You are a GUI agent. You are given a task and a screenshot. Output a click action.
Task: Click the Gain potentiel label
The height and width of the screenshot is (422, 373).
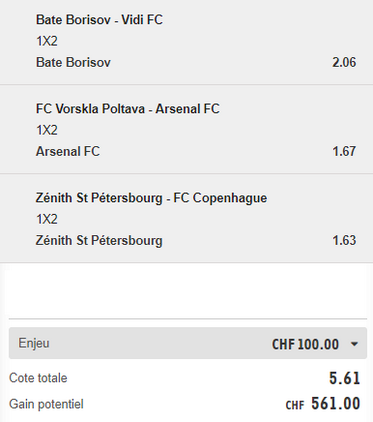tap(46, 404)
